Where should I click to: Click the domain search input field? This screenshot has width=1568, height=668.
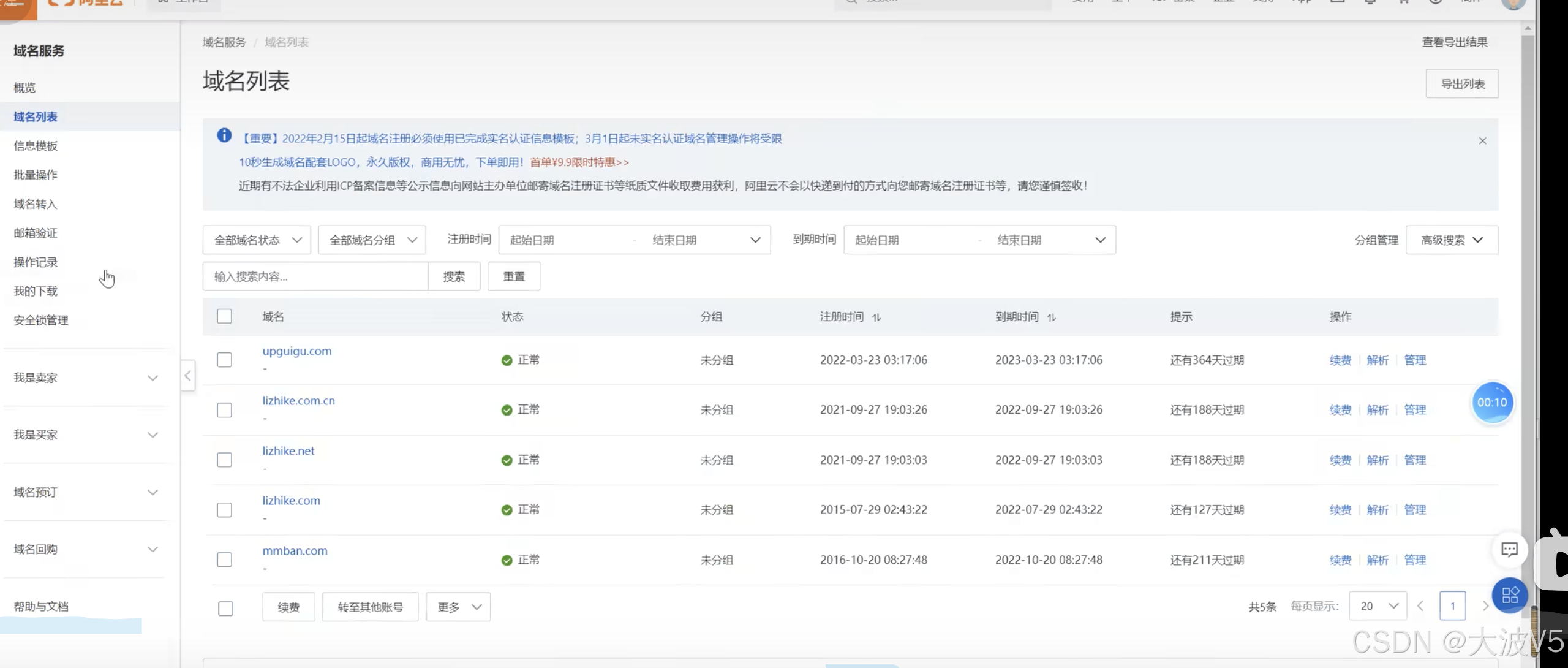pos(315,276)
